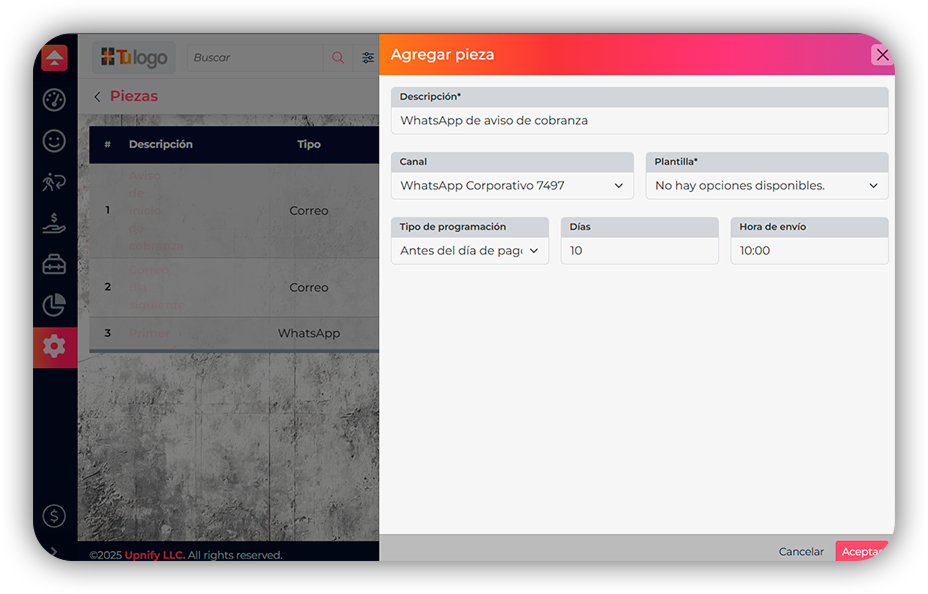This screenshot has width=928, height=594.
Task: Open the filter sliders icon beside search
Action: point(368,57)
